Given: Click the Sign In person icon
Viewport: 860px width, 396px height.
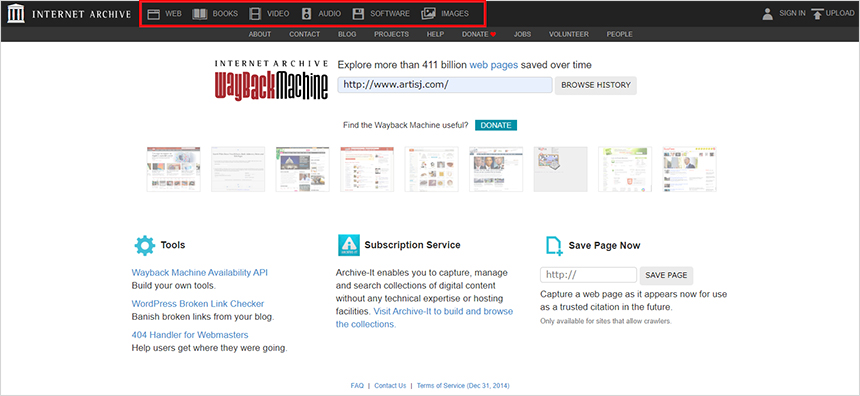Looking at the screenshot, I should [x=768, y=14].
